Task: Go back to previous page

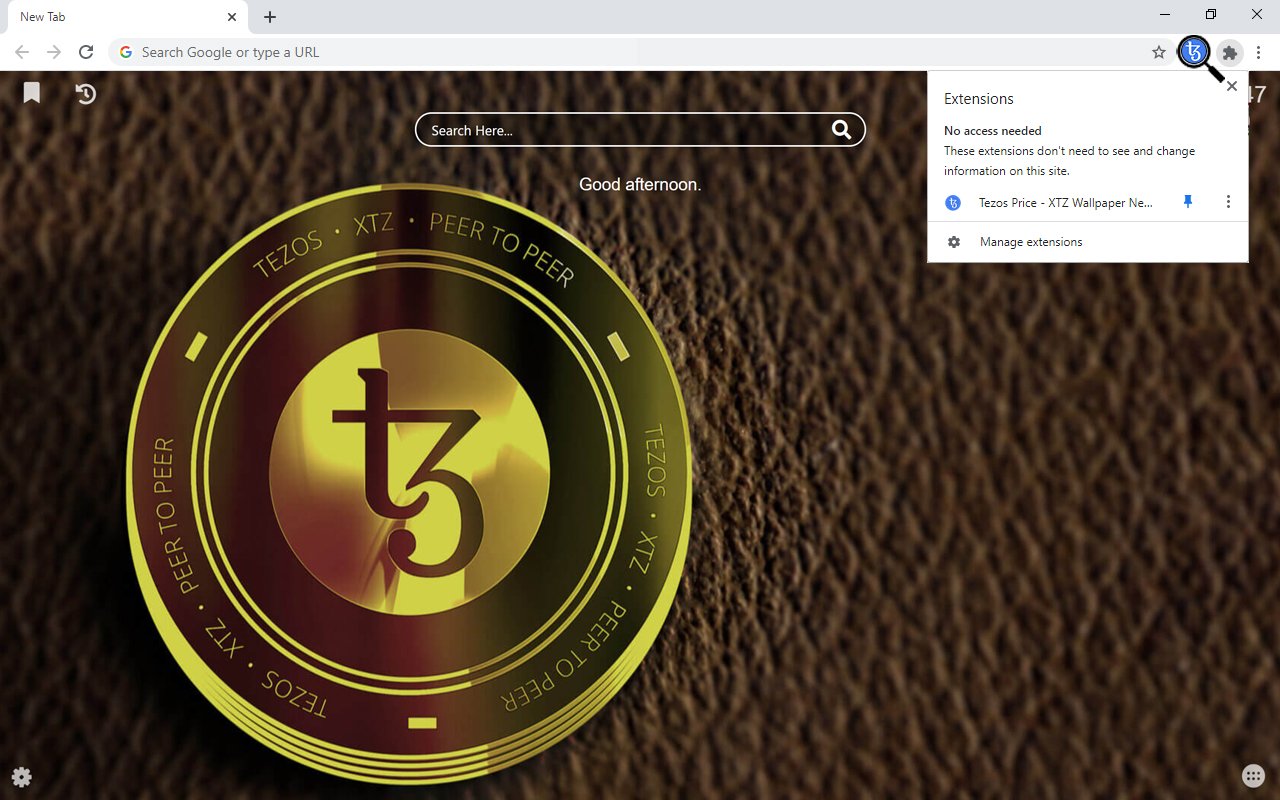Action: (22, 52)
